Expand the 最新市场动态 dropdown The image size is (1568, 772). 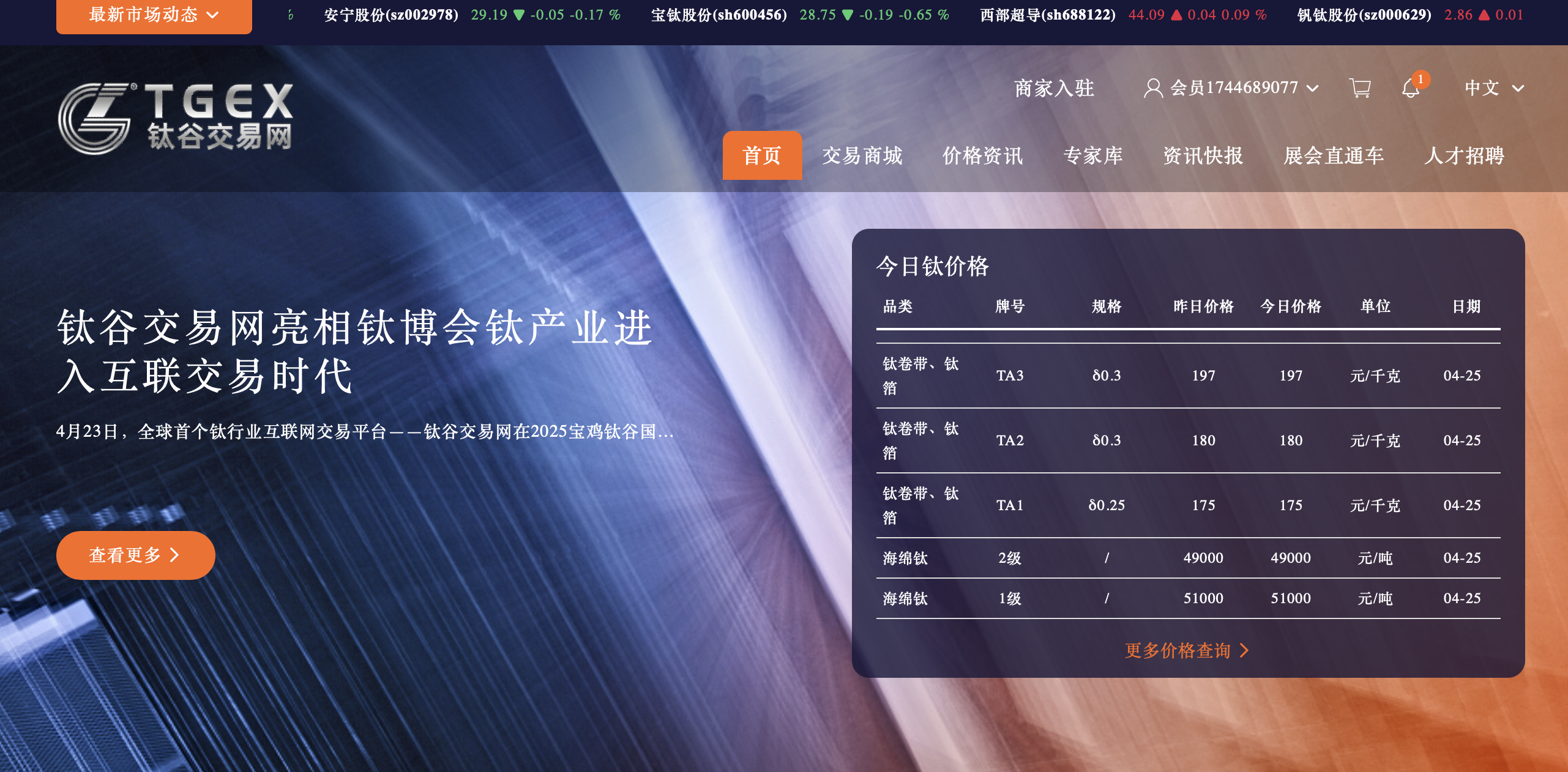[154, 15]
